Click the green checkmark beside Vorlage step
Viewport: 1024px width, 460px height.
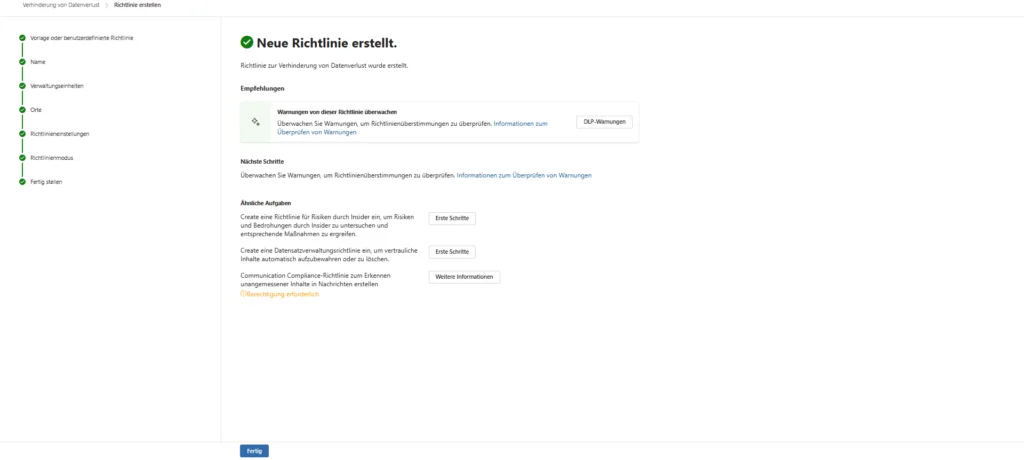[21, 38]
